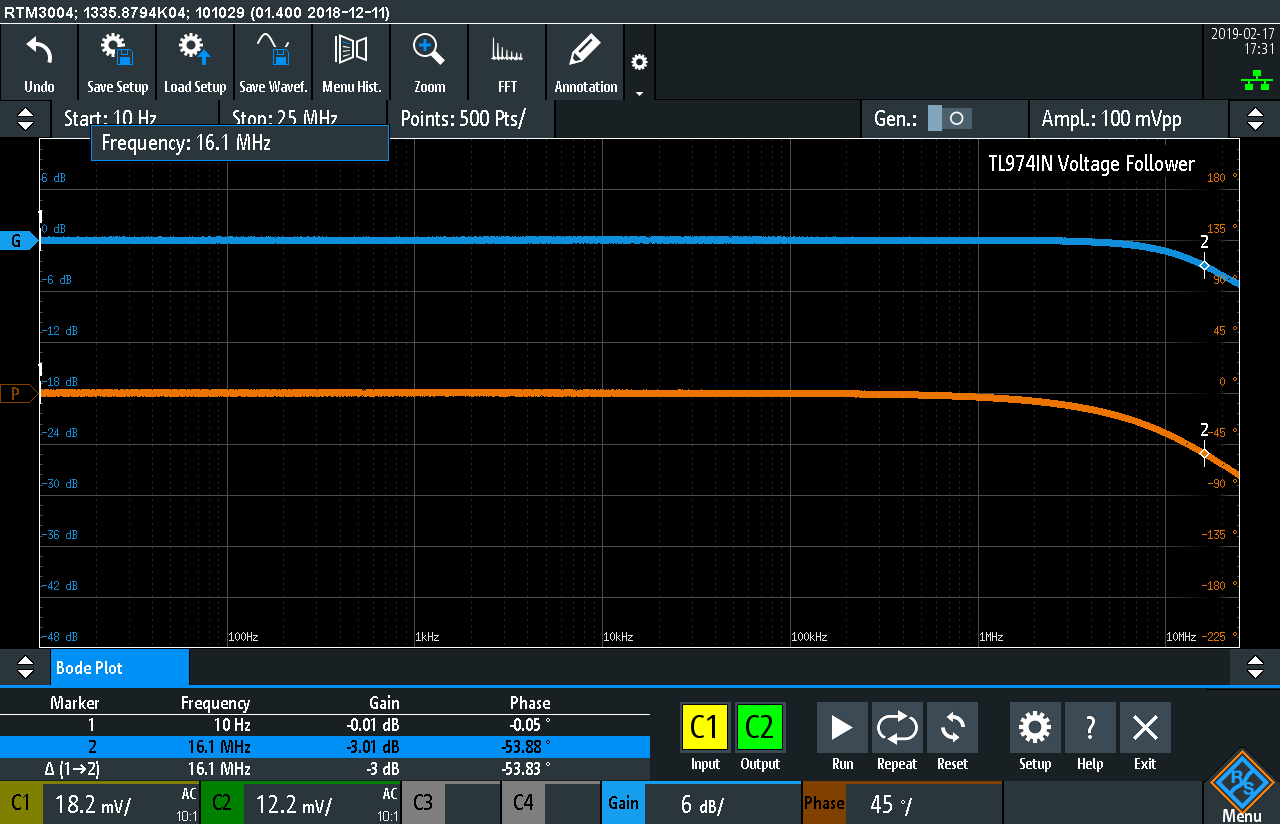Click the Save Waveform icon
The image size is (1280, 824).
(273, 62)
